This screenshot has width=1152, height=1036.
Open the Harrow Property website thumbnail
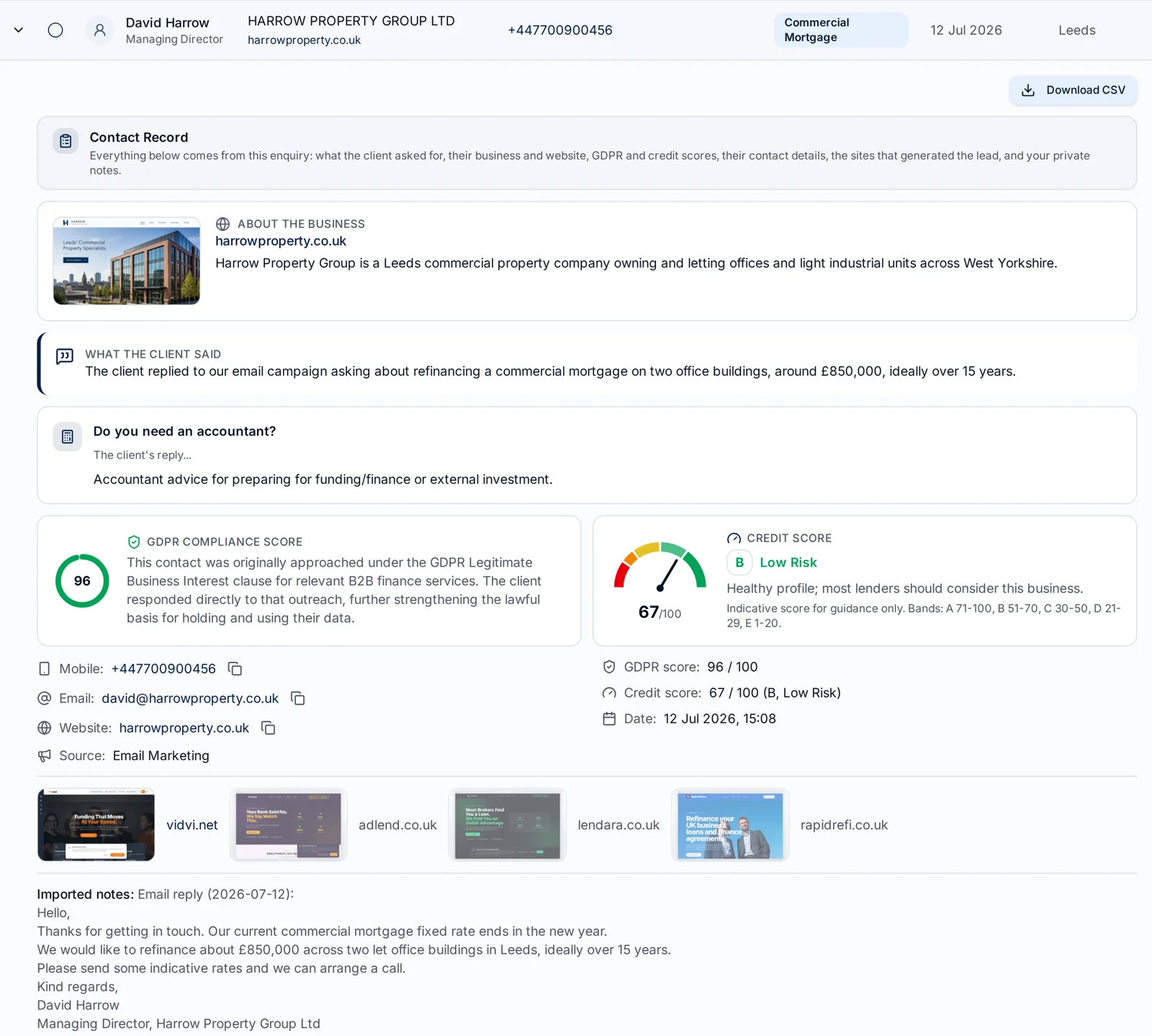[x=127, y=261]
